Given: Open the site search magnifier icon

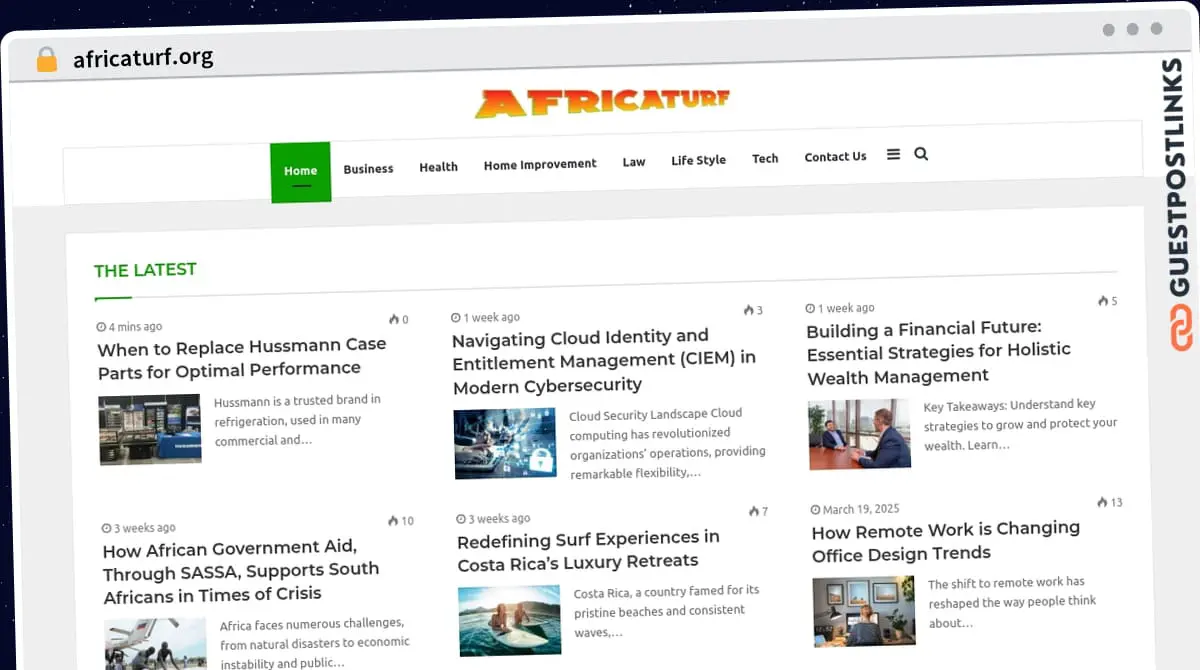Looking at the screenshot, I should [921, 154].
